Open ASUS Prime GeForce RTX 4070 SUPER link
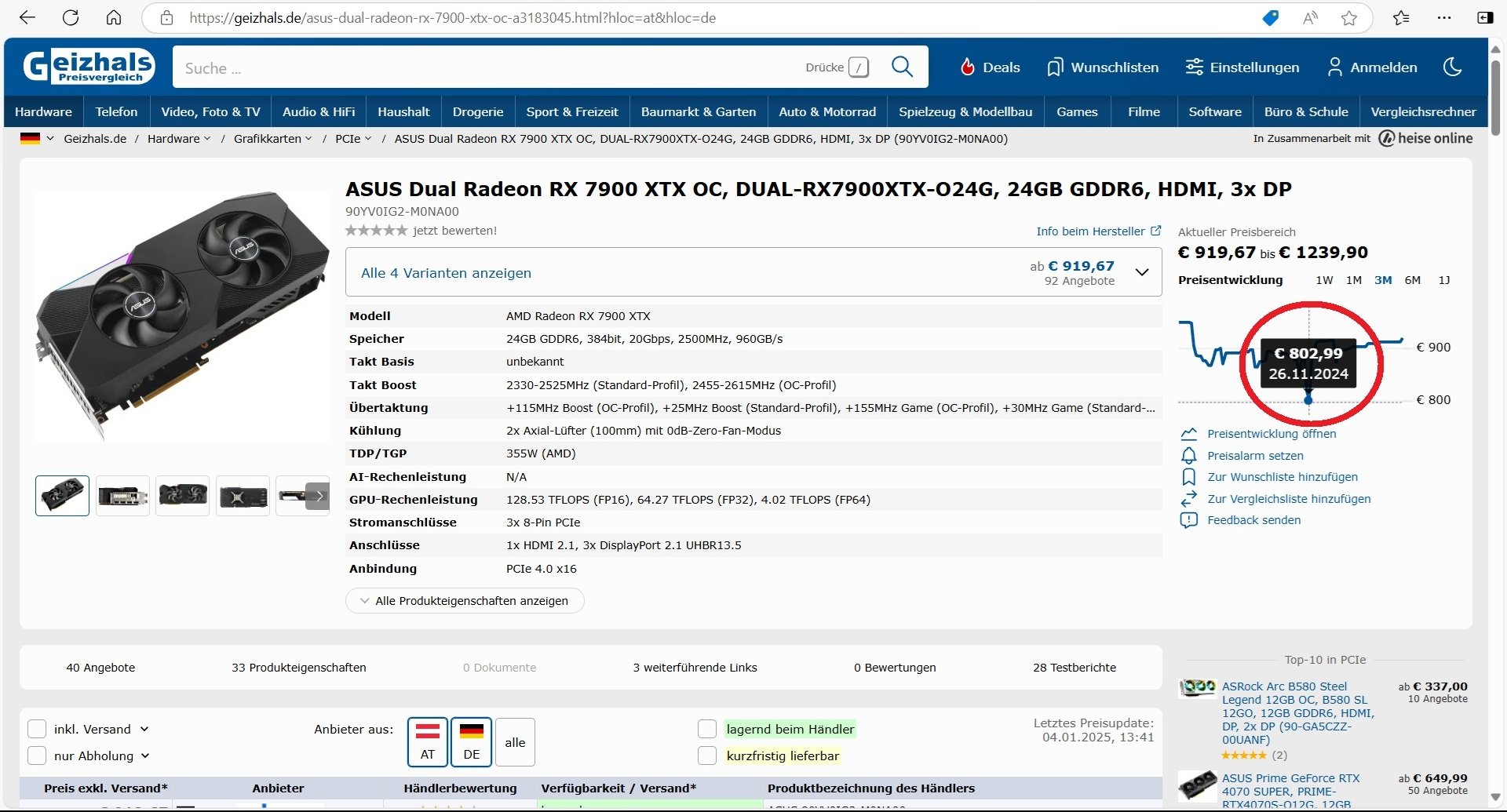 tap(1291, 791)
